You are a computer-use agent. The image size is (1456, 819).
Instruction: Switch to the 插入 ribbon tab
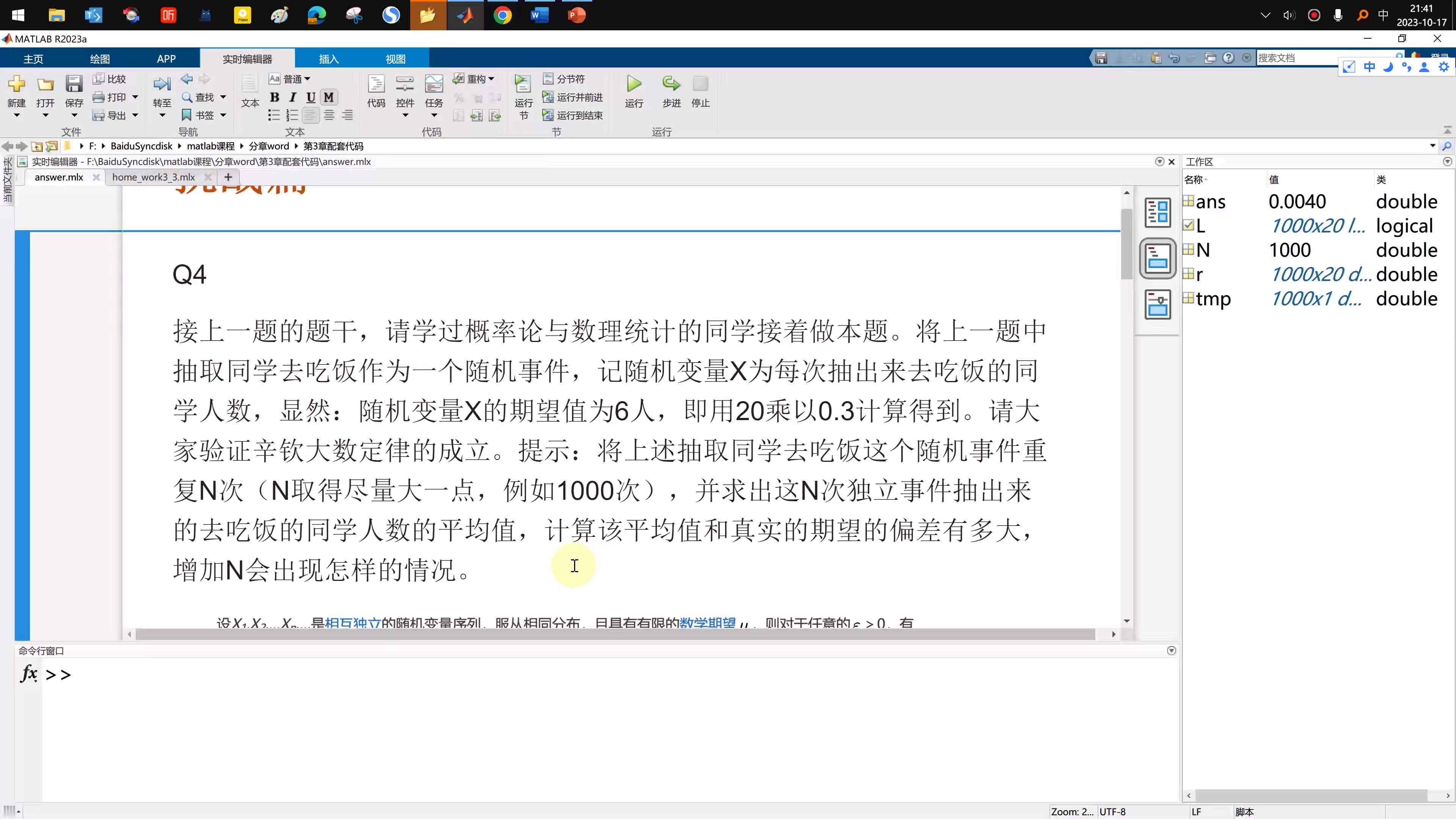328,58
